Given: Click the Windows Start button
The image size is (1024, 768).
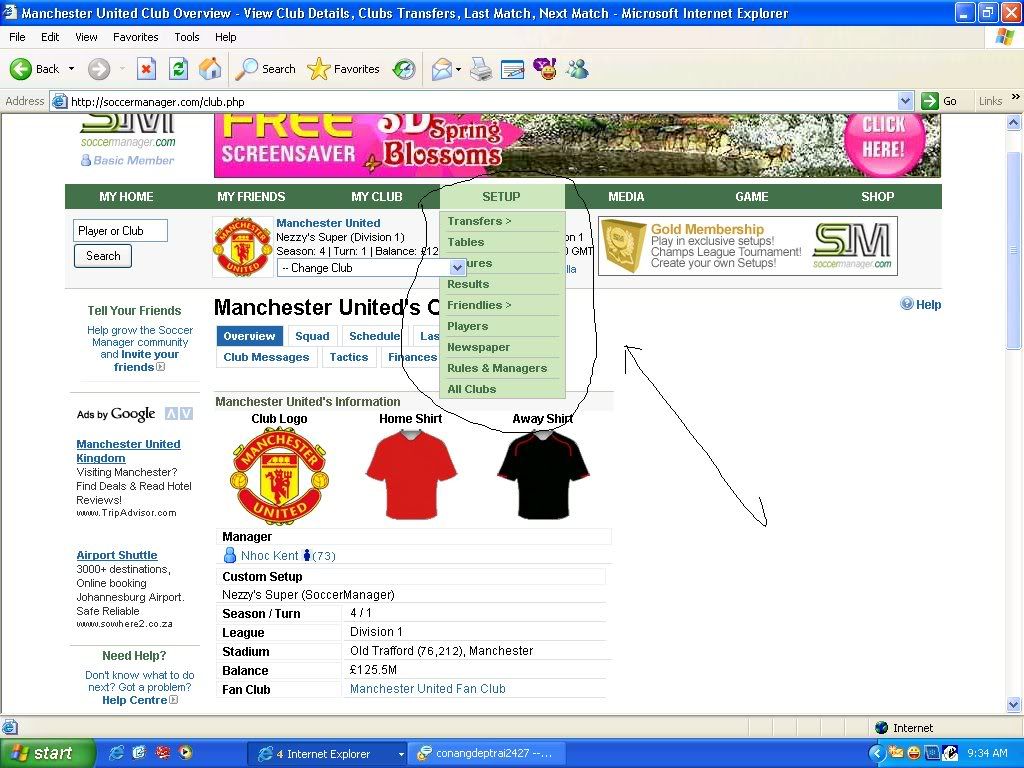Looking at the screenshot, I should point(47,753).
